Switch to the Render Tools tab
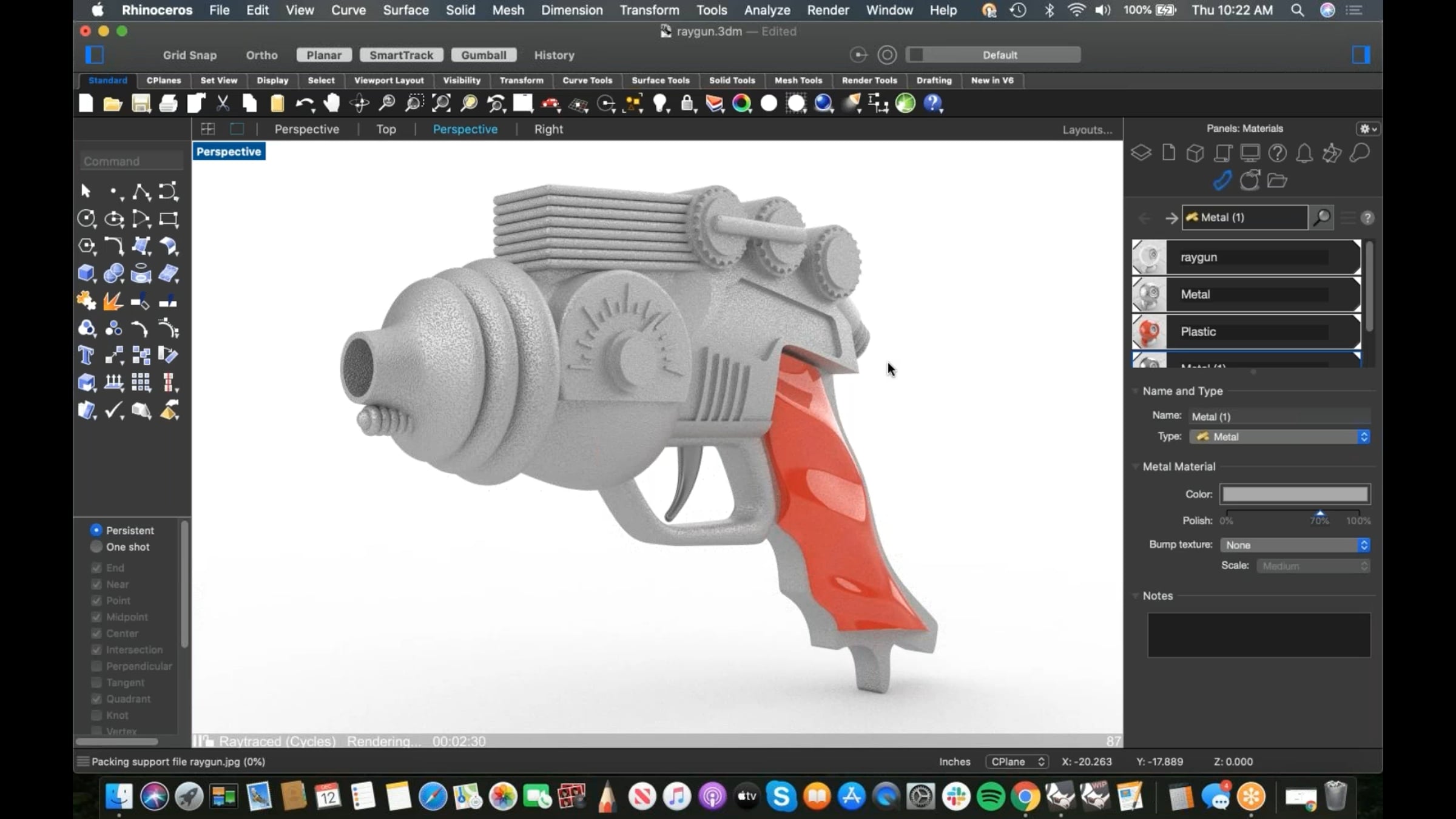Screen dimensions: 1456x819 point(869,80)
